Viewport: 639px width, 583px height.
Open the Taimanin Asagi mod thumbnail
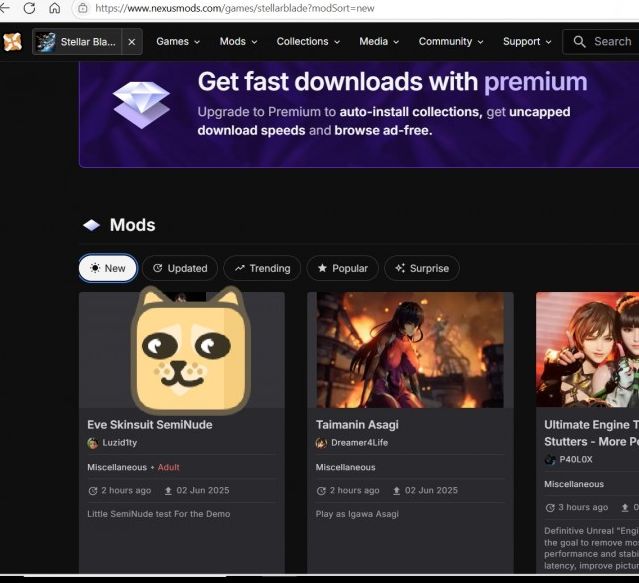(410, 350)
